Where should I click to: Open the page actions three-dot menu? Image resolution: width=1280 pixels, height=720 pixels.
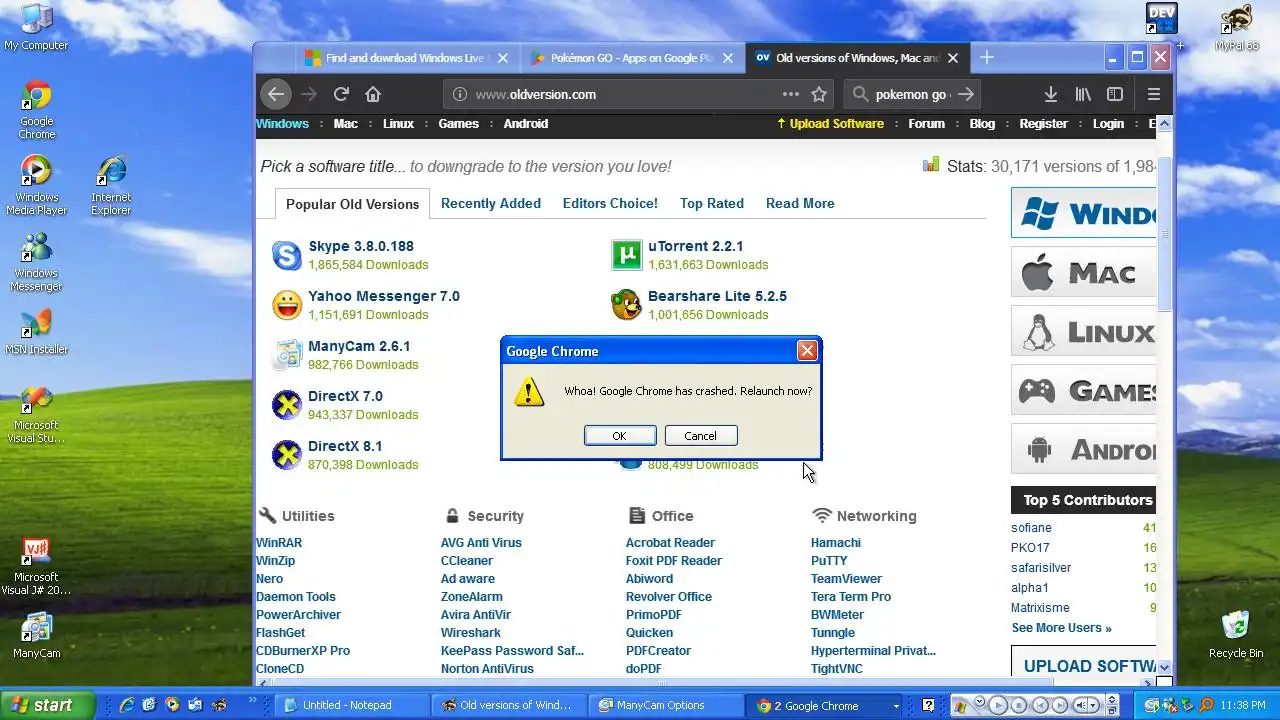[x=791, y=94]
